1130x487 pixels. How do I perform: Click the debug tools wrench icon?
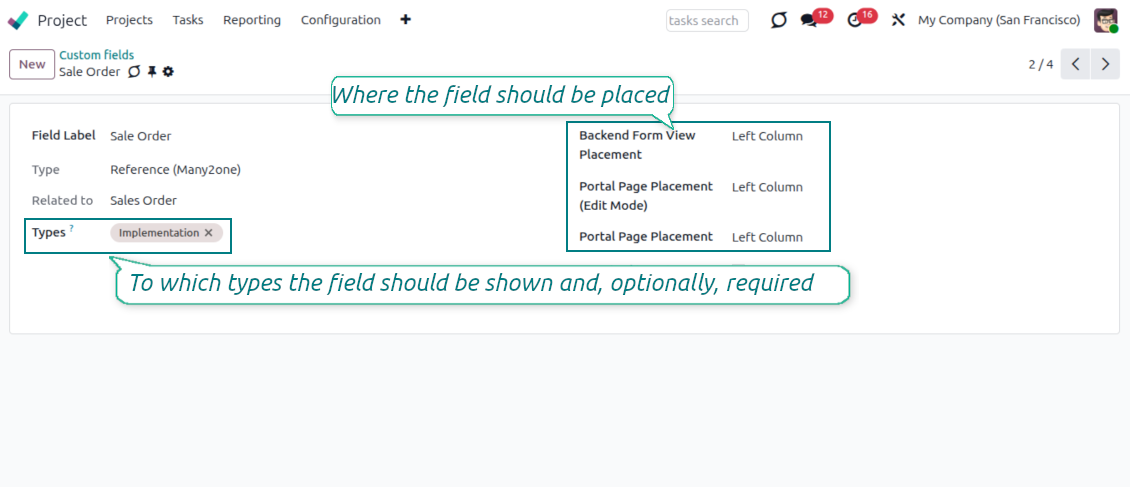click(898, 20)
